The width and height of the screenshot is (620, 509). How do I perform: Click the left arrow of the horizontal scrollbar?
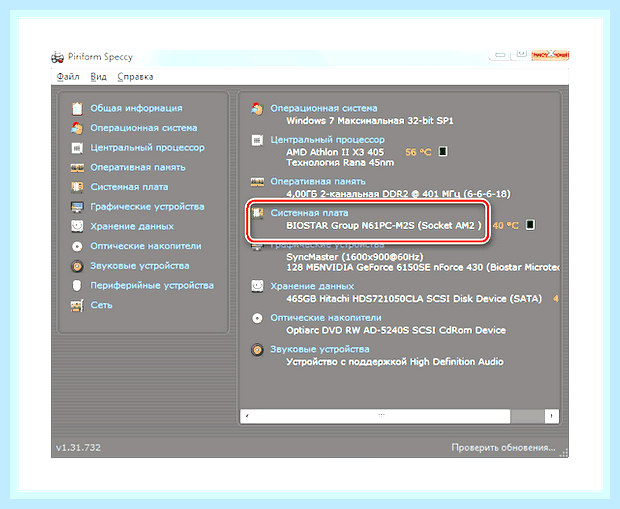pyautogui.click(x=247, y=416)
